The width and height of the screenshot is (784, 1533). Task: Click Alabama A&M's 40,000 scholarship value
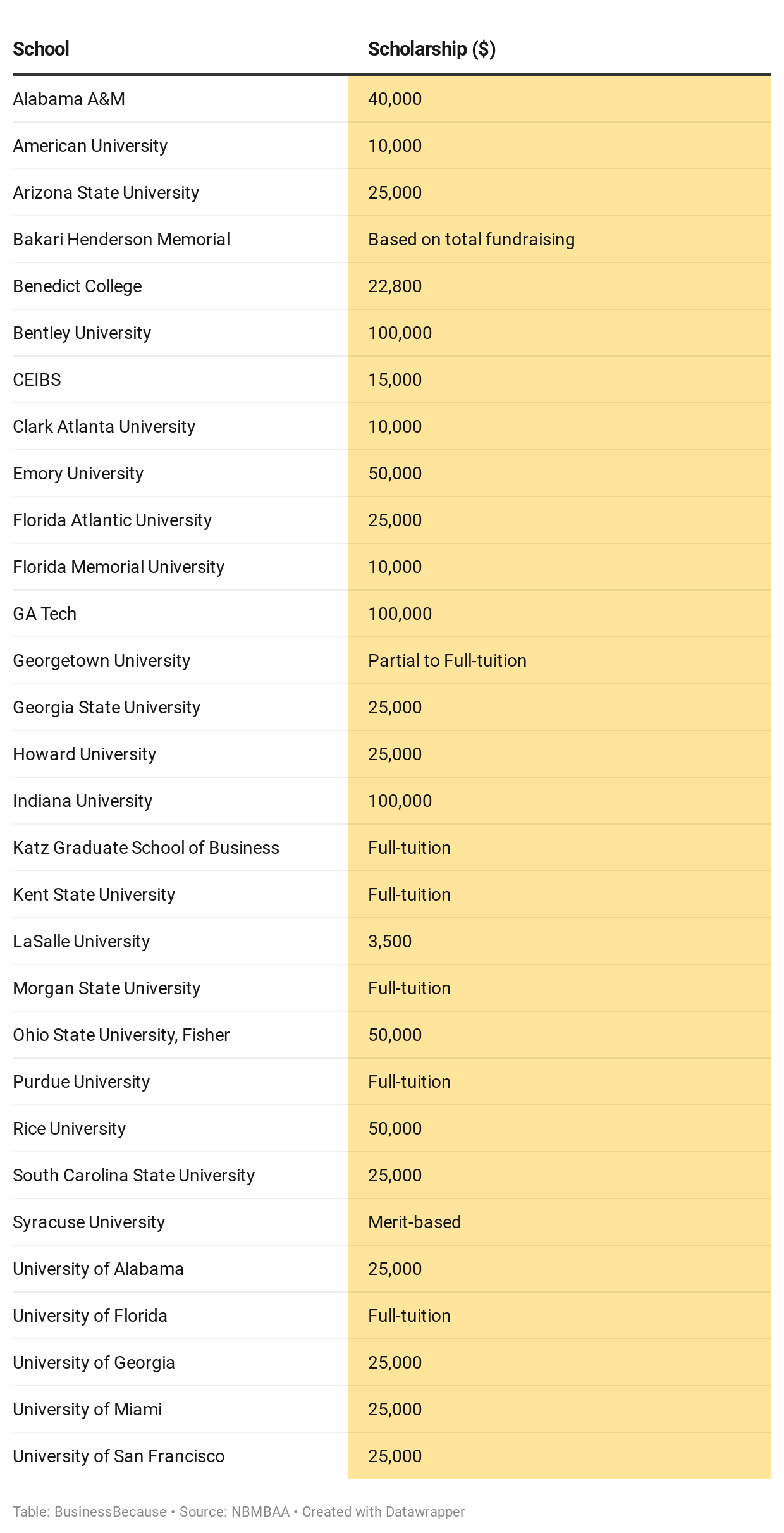(395, 99)
